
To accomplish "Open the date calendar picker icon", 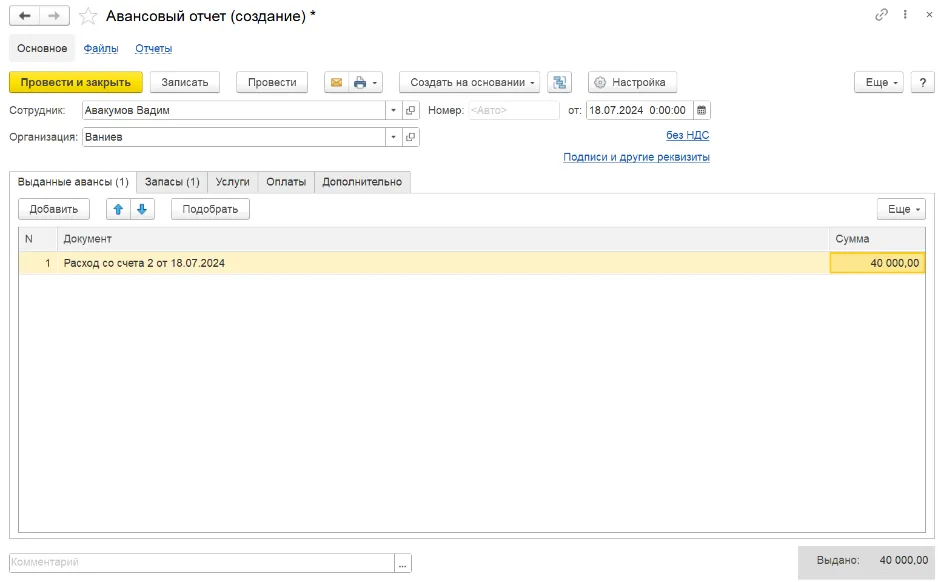I will pos(702,110).
